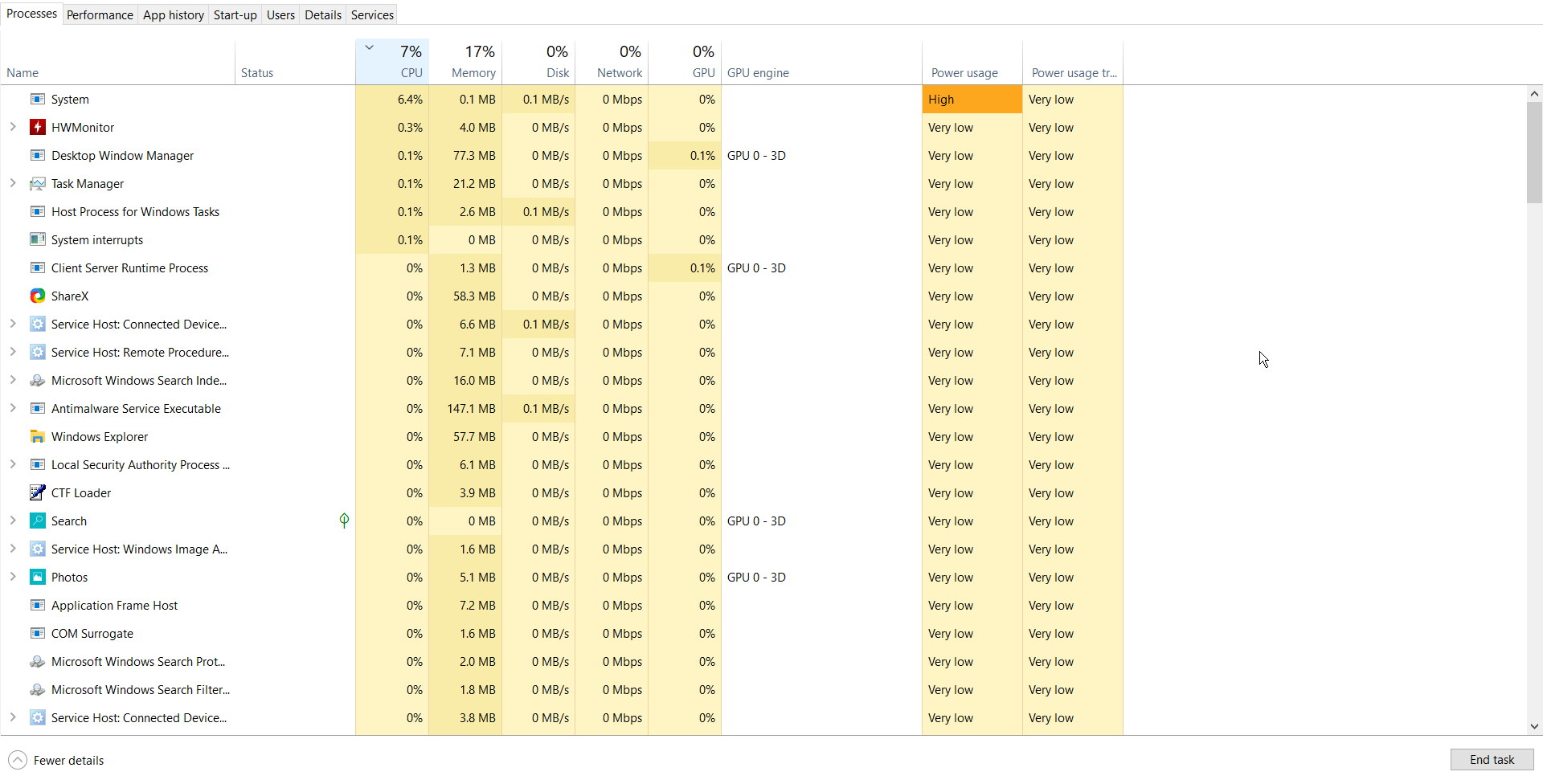
Task: Click the green suspended leaf icon beside Search
Action: [x=344, y=521]
